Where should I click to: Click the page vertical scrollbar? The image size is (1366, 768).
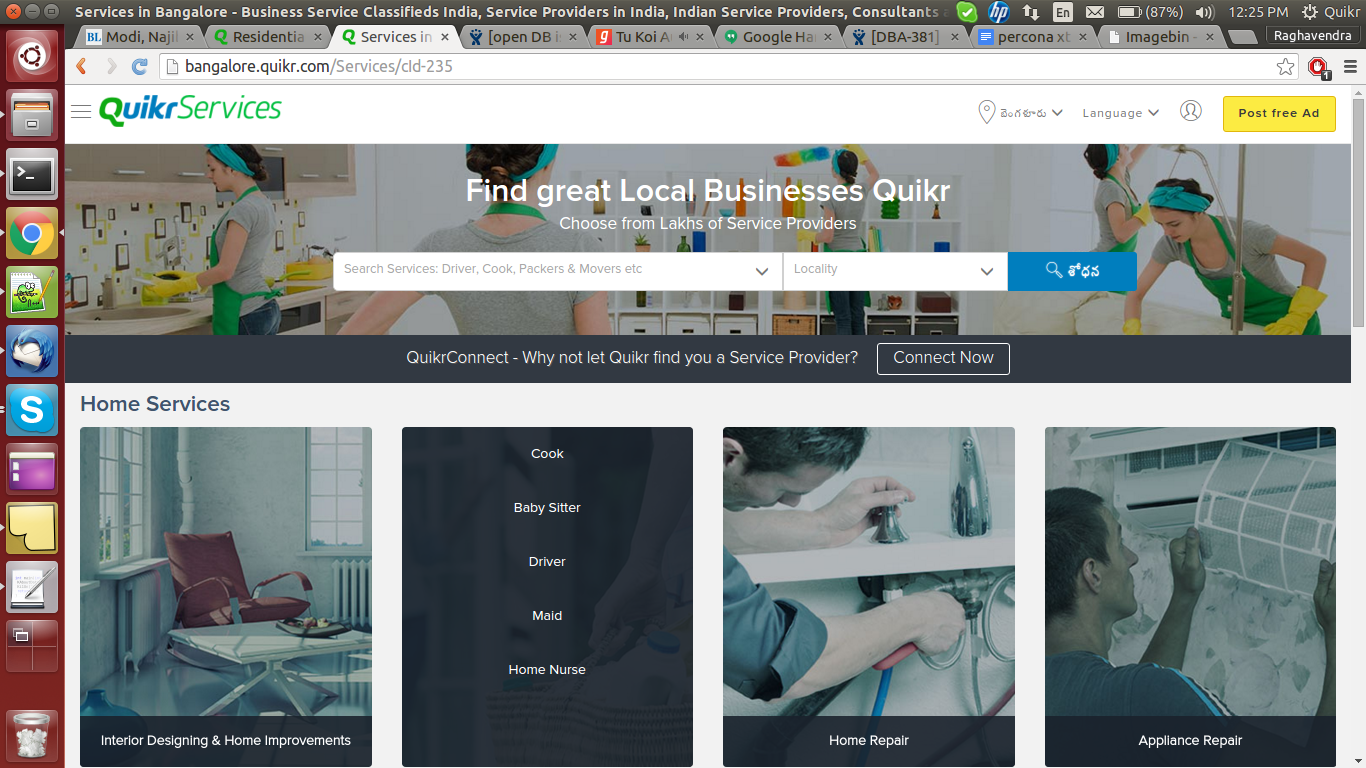[1358, 213]
